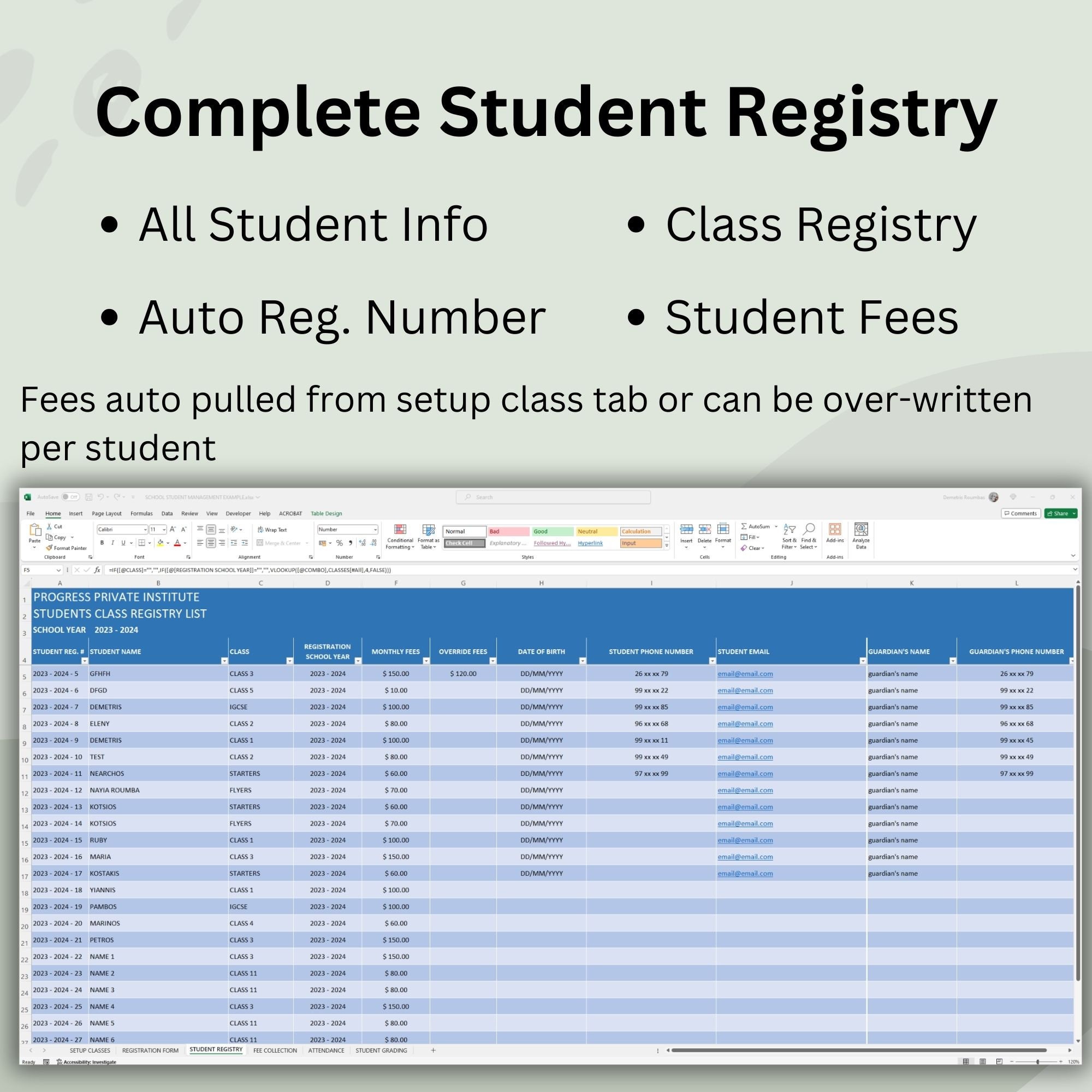1092x1092 pixels.
Task: Click the Share button
Action: (x=1061, y=513)
